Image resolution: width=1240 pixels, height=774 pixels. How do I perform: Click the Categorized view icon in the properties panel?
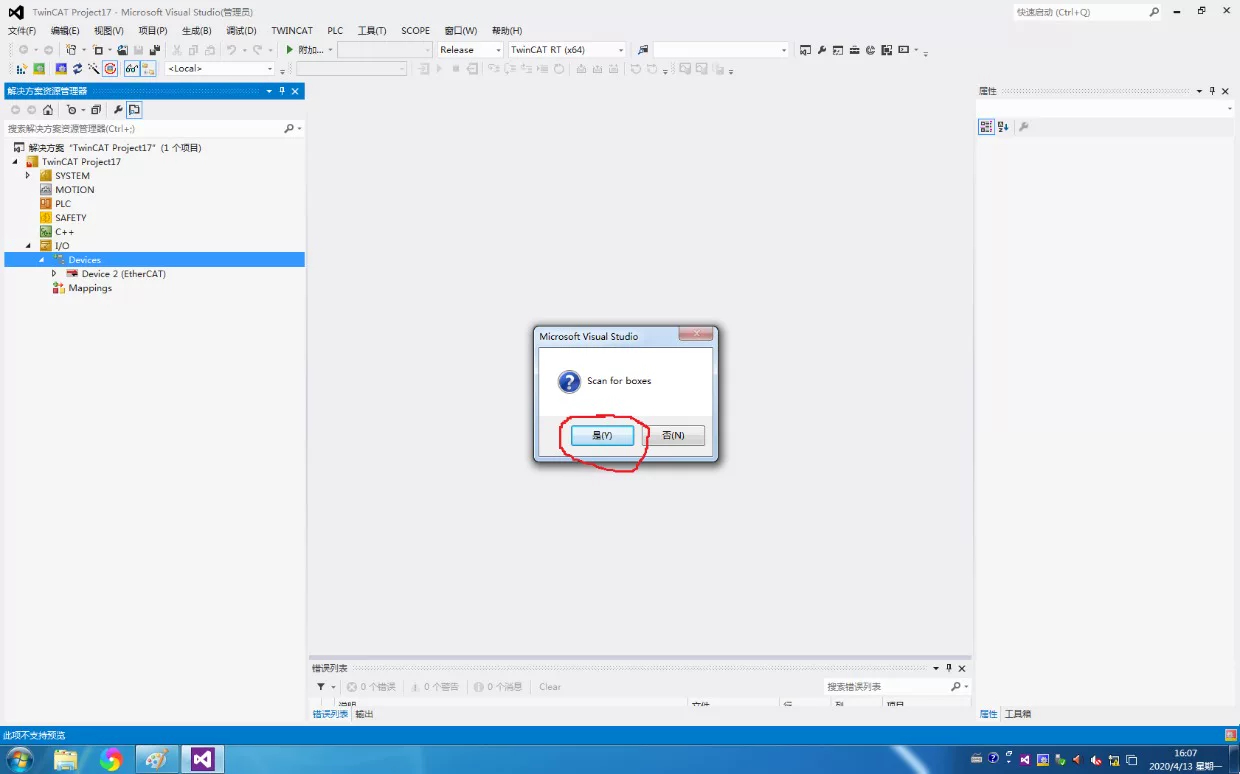click(986, 127)
